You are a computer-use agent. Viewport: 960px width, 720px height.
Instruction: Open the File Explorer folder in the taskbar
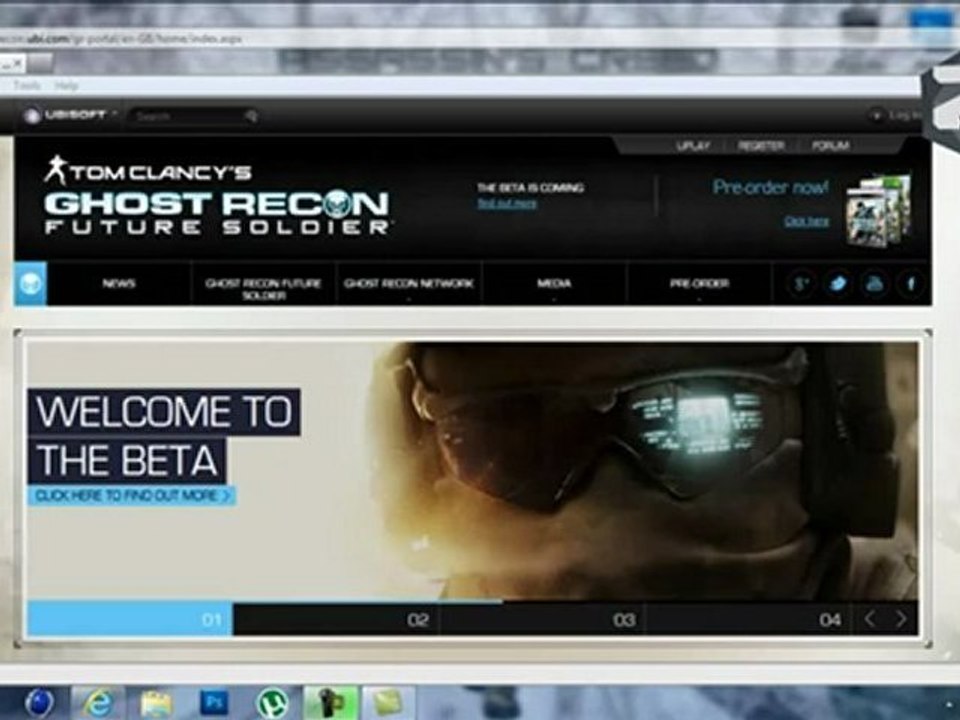pos(156,703)
